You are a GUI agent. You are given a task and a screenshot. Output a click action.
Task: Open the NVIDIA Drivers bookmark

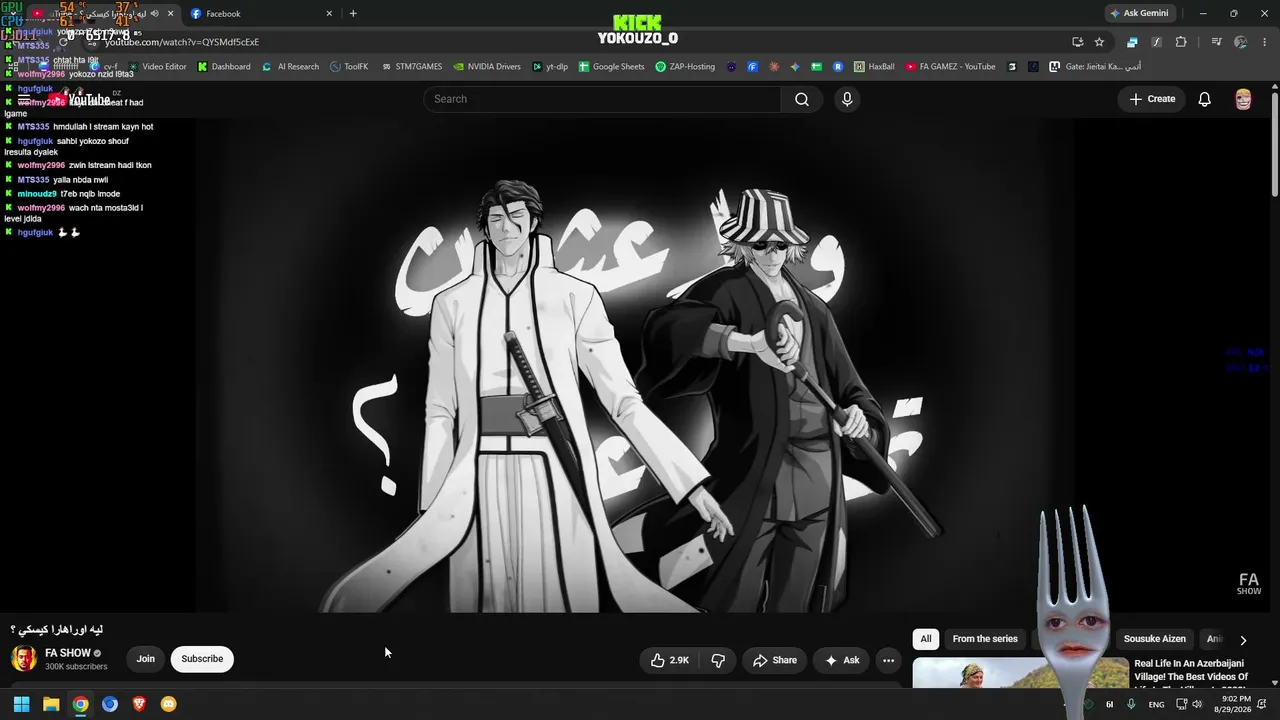pyautogui.click(x=487, y=67)
